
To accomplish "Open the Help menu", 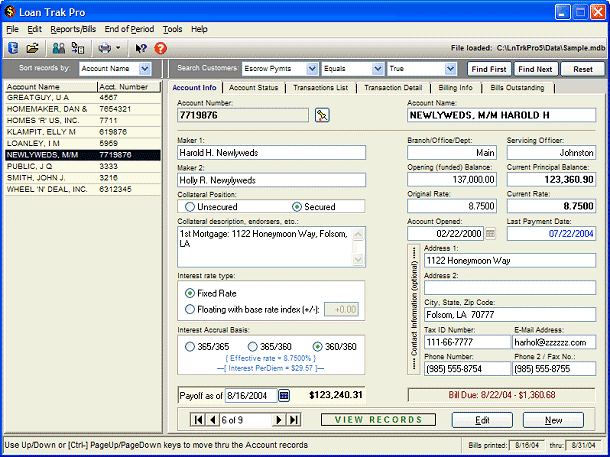I will click(x=199, y=29).
